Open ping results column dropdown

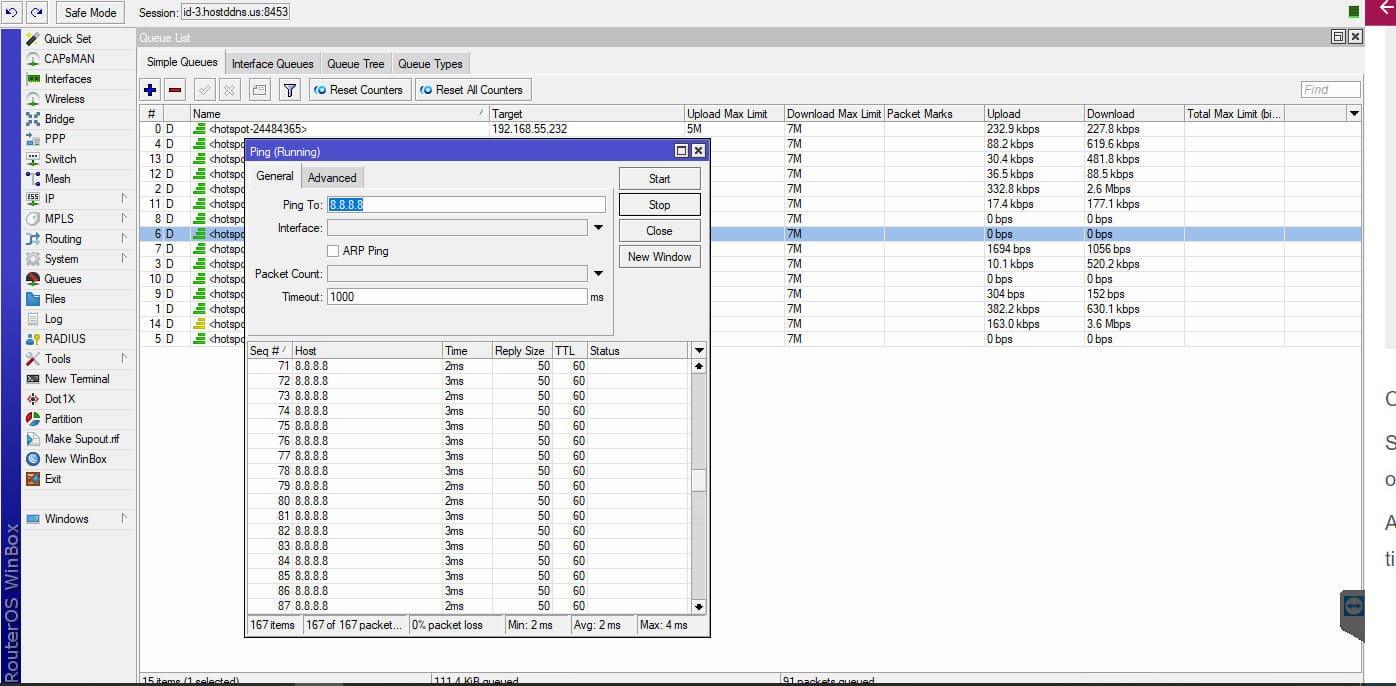pyautogui.click(x=699, y=351)
